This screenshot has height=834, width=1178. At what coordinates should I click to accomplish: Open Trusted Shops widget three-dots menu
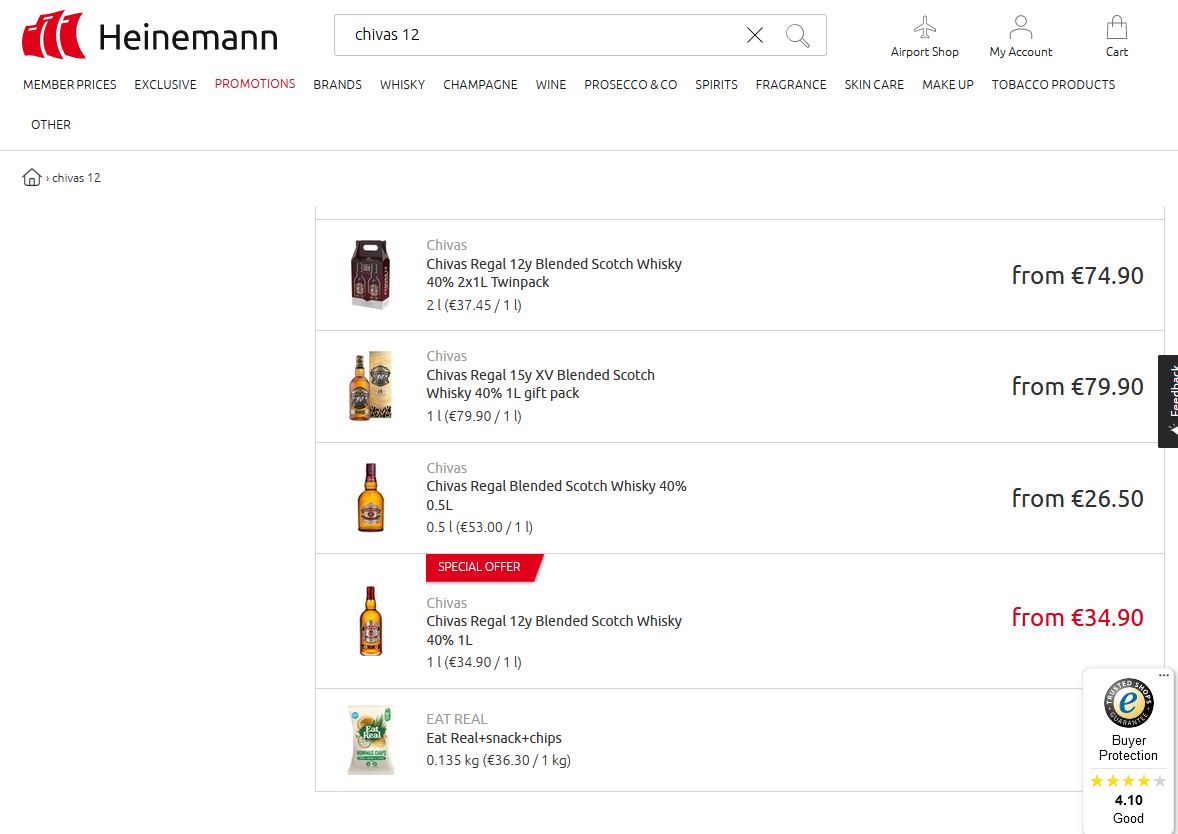(1164, 675)
